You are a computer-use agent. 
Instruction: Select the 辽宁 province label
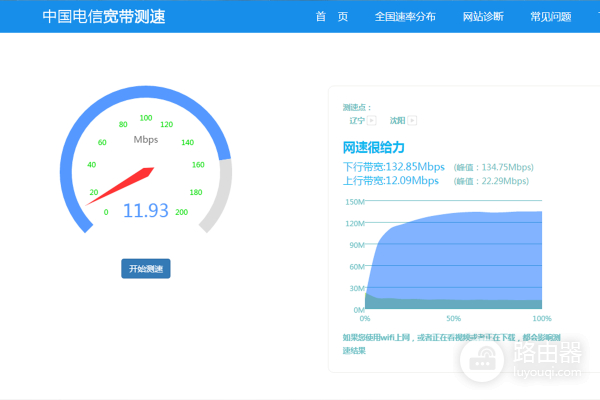click(x=357, y=121)
